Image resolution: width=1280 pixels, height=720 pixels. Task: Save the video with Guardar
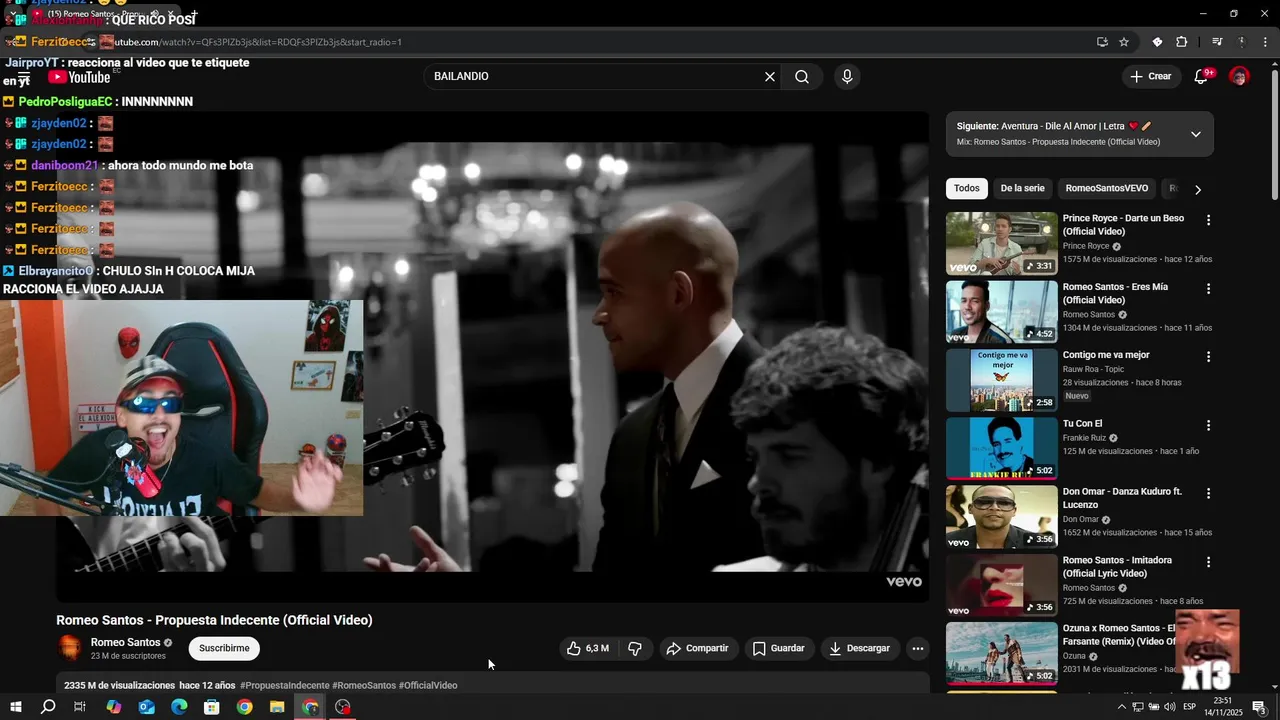778,648
